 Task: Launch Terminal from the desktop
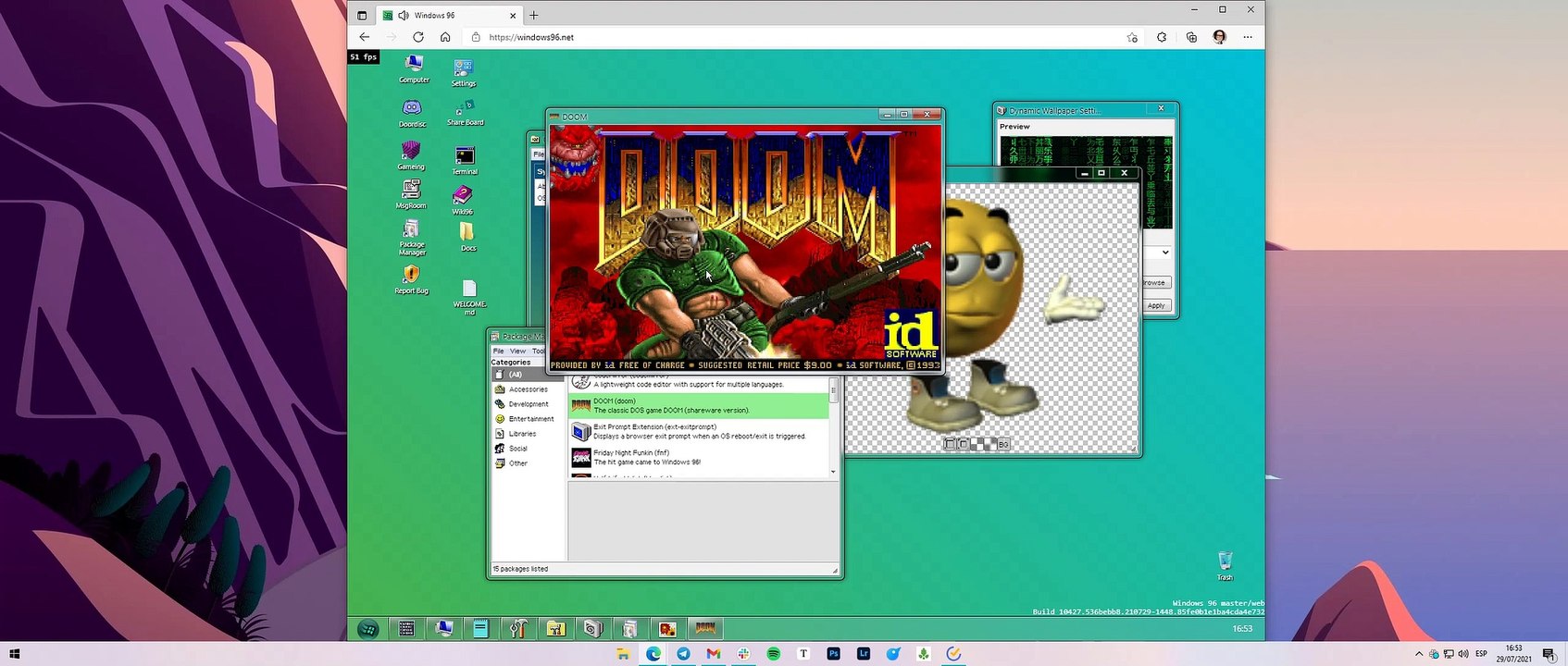pos(465,160)
